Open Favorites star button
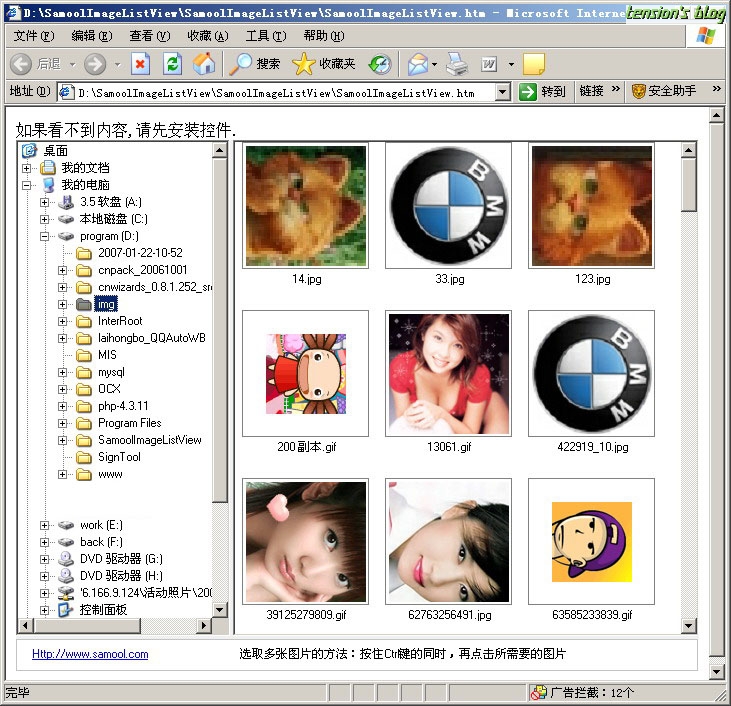Viewport: 731px width, 706px height. [323, 64]
